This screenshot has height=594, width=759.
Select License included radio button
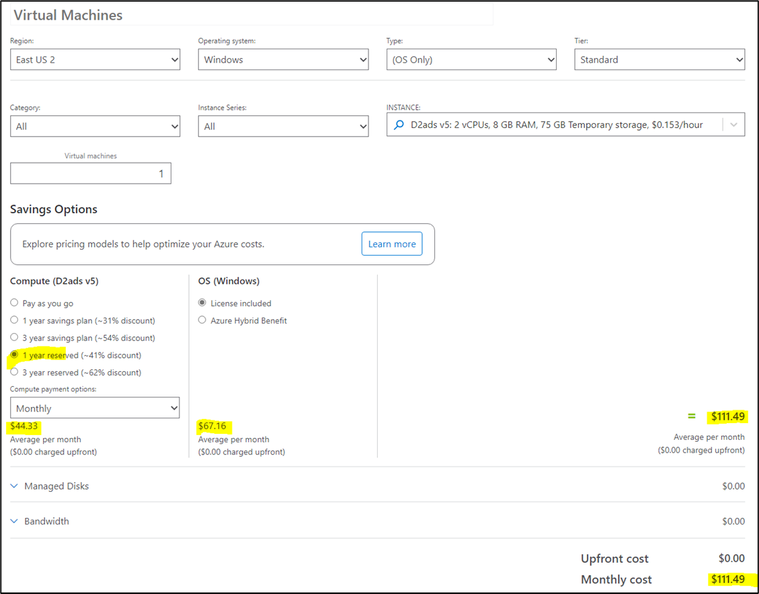coord(202,303)
